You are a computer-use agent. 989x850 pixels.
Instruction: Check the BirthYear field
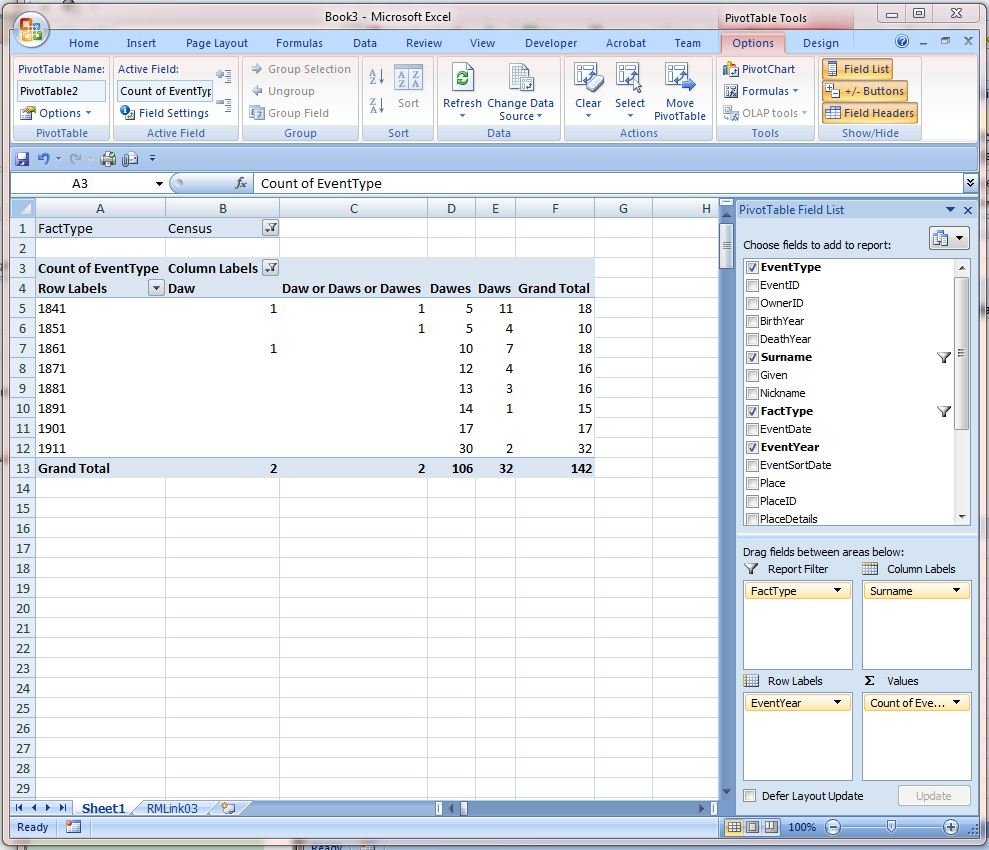752,321
